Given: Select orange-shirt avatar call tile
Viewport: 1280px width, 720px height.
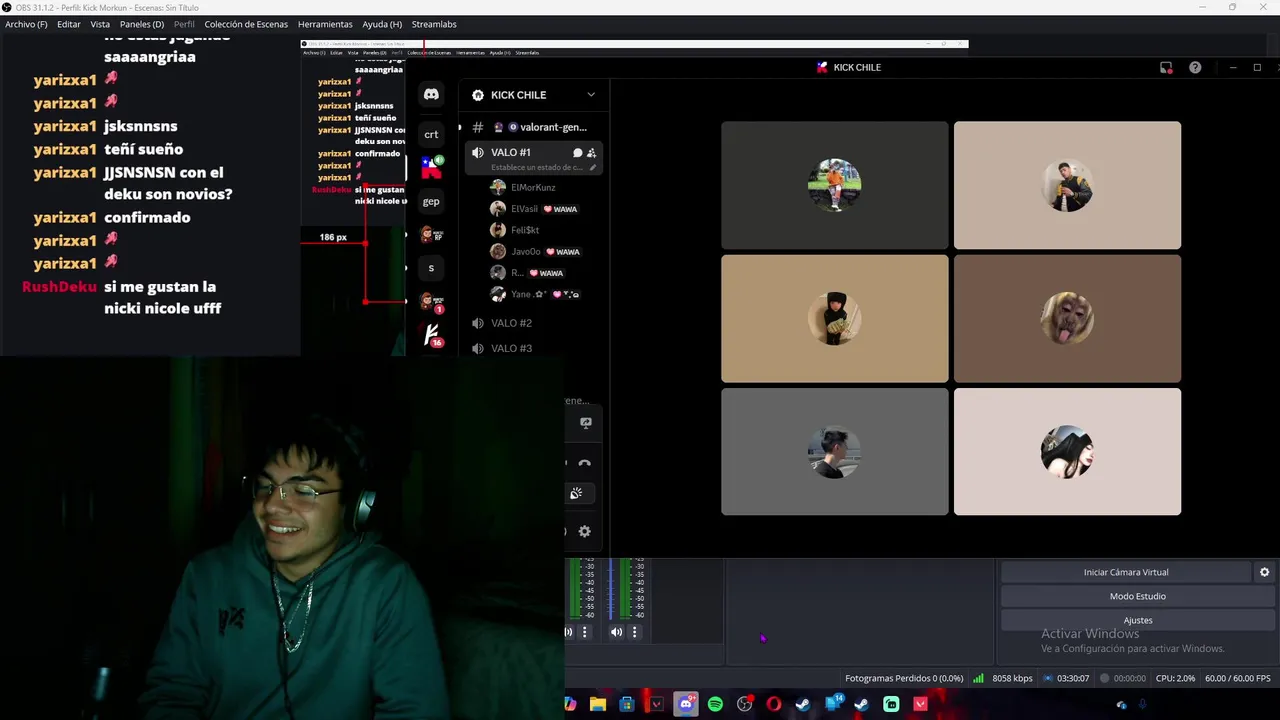Looking at the screenshot, I should (834, 185).
